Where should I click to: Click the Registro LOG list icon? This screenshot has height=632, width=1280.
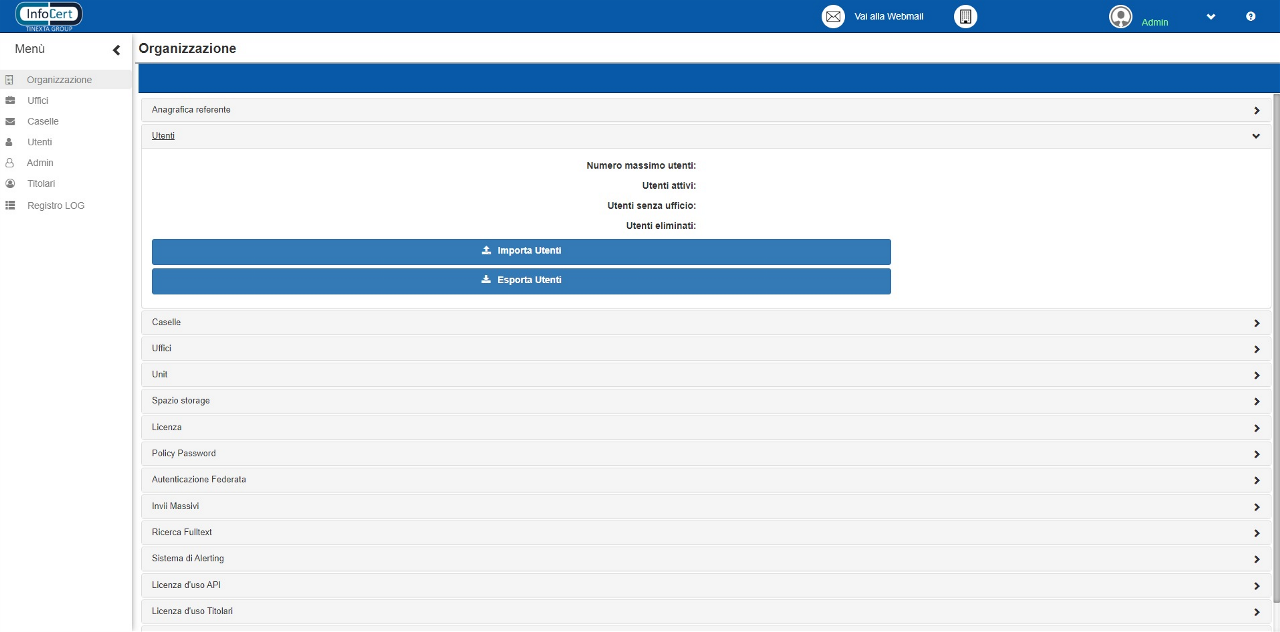pyautogui.click(x=10, y=205)
